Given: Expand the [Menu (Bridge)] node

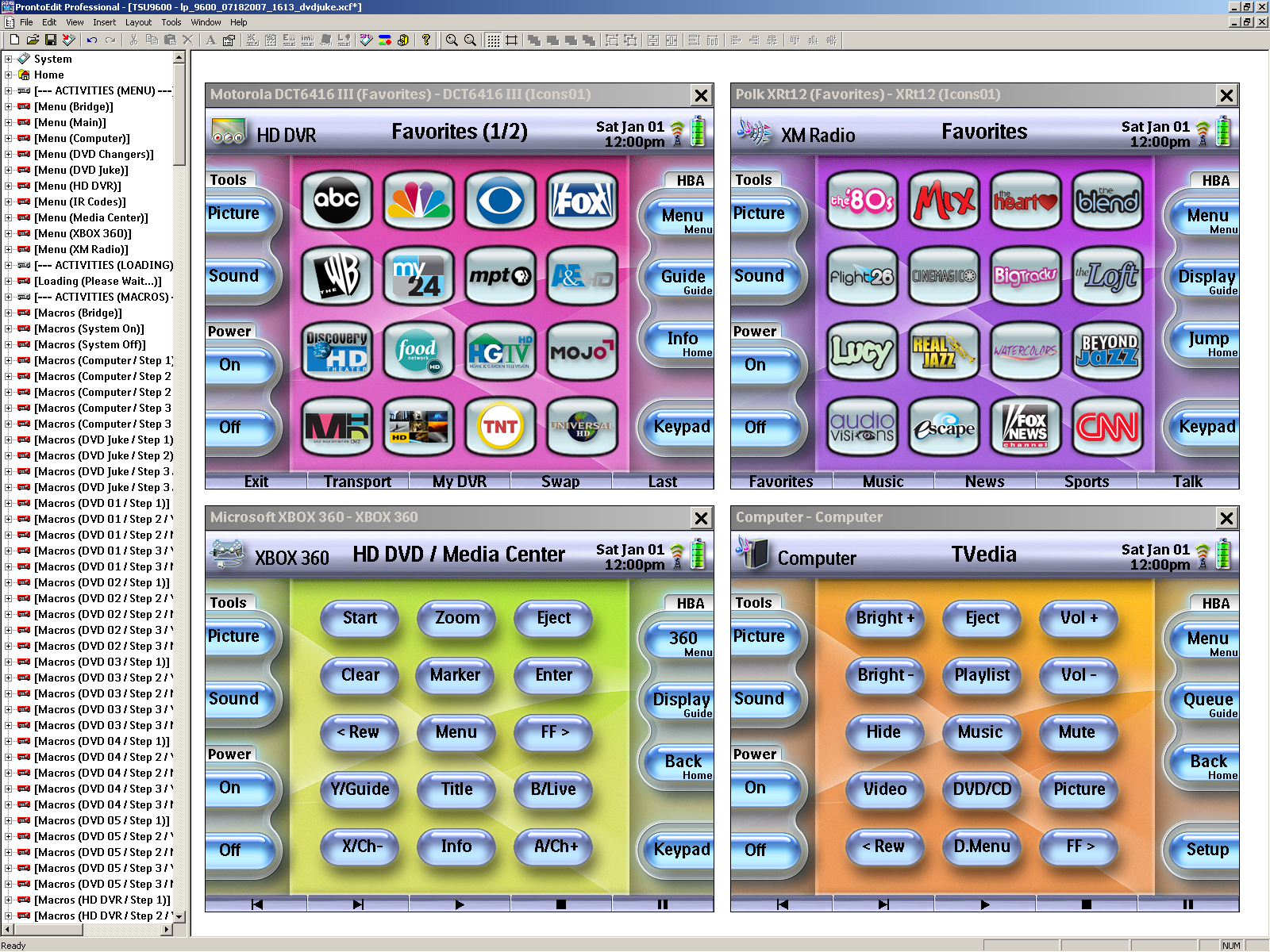Looking at the screenshot, I should [8, 106].
